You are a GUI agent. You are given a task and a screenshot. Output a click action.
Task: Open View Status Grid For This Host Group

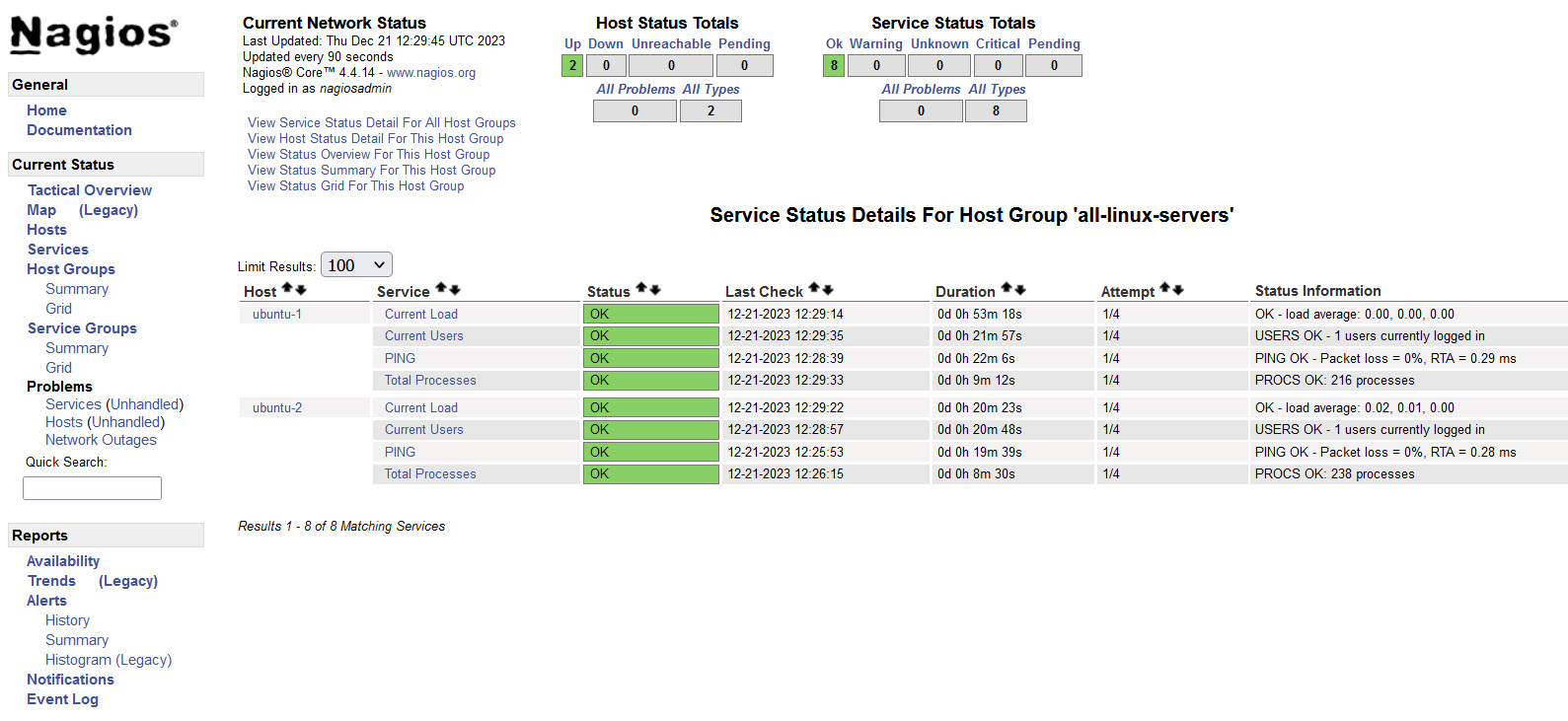click(355, 186)
